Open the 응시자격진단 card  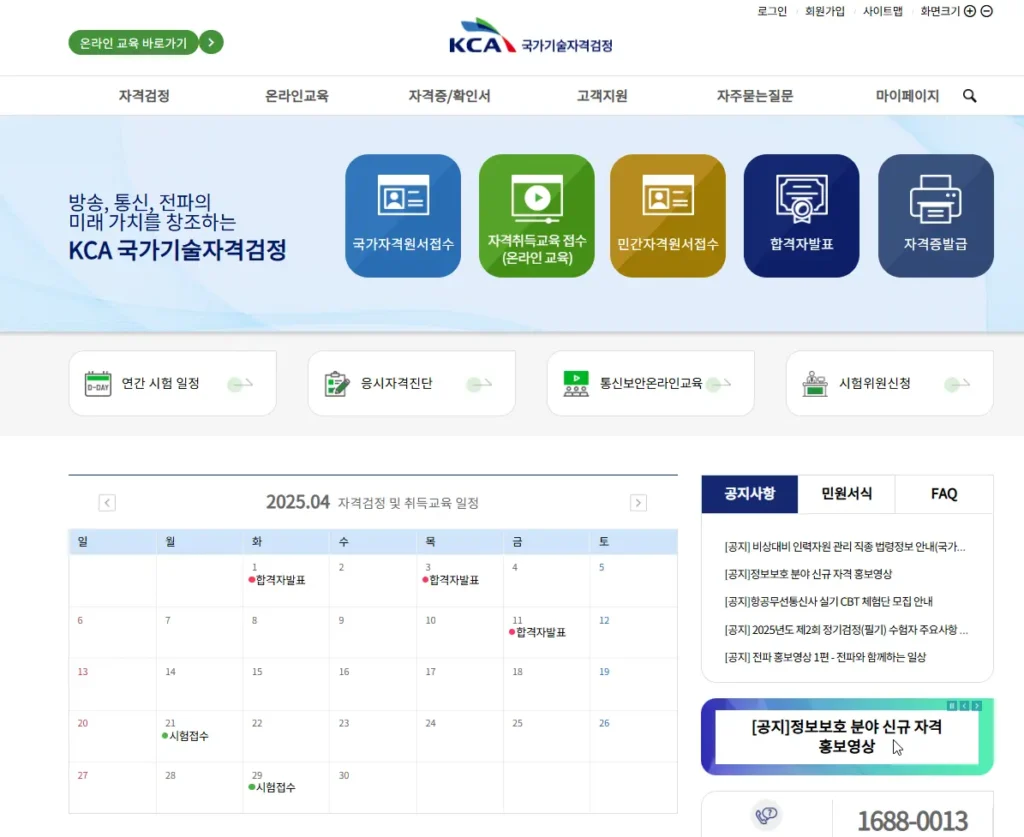(411, 383)
